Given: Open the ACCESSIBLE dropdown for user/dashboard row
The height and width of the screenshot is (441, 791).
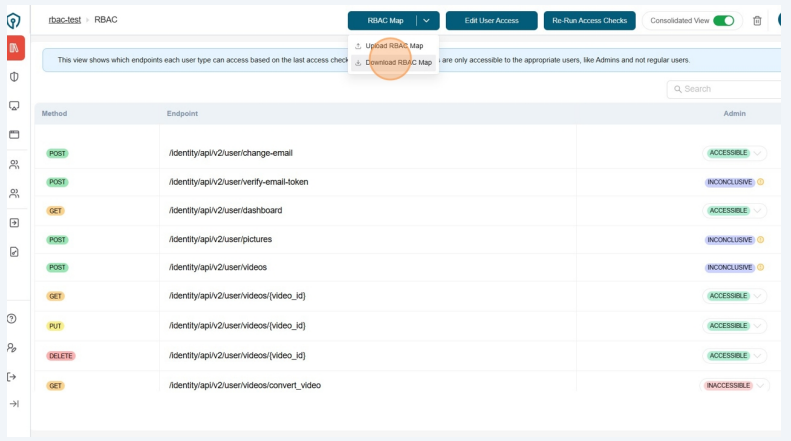Looking at the screenshot, I should pos(759,211).
